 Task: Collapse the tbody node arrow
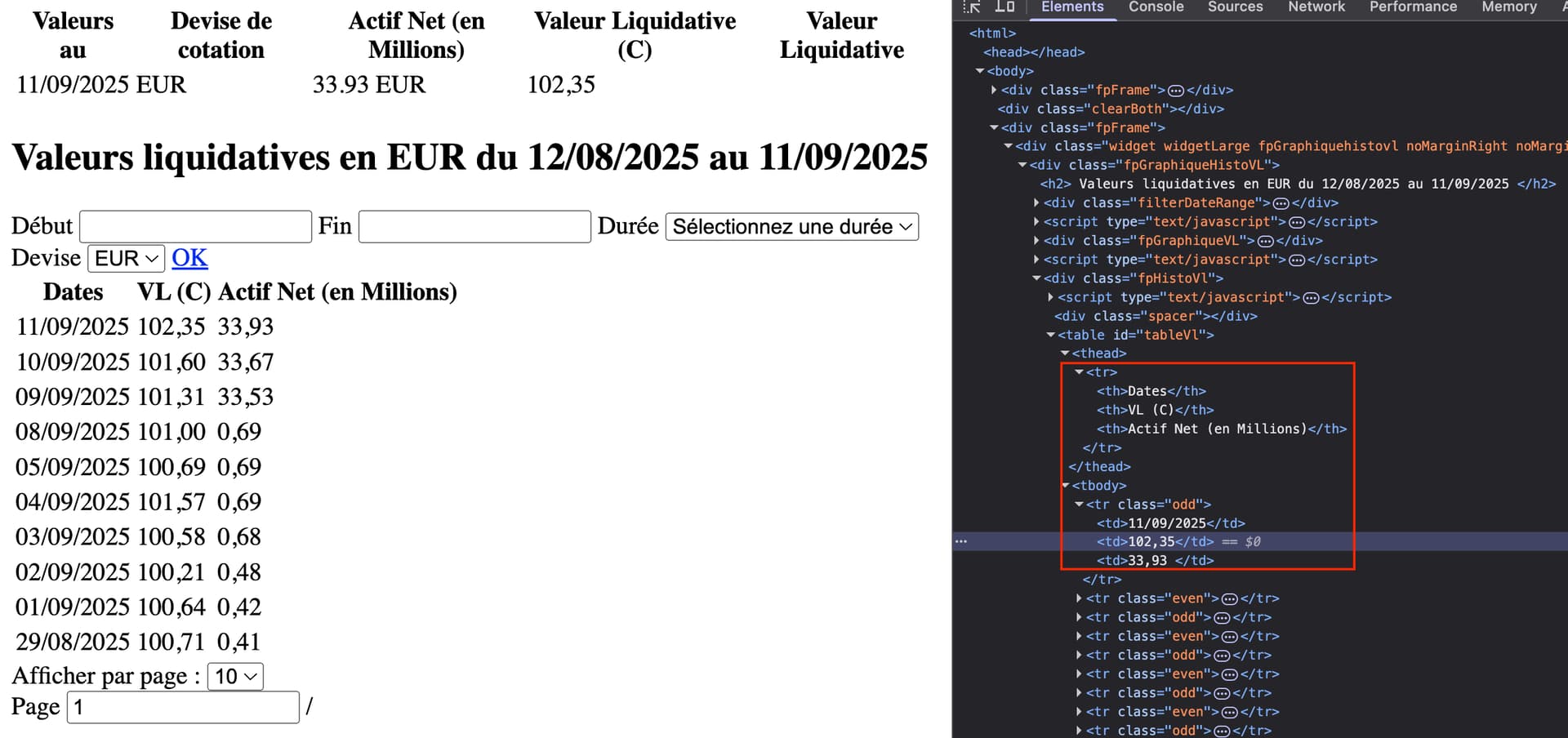coord(1065,486)
